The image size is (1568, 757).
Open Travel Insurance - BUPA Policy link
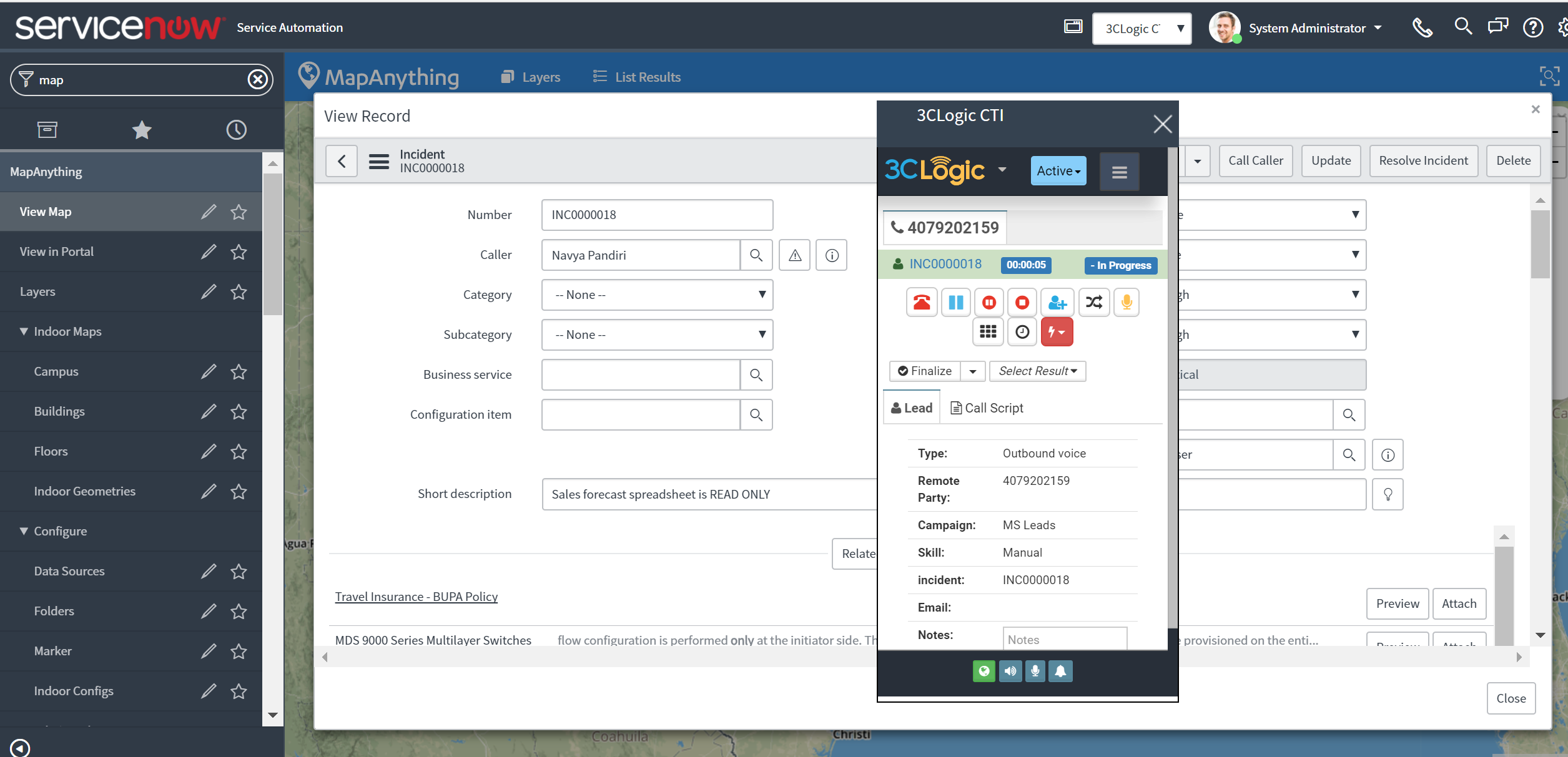click(416, 597)
